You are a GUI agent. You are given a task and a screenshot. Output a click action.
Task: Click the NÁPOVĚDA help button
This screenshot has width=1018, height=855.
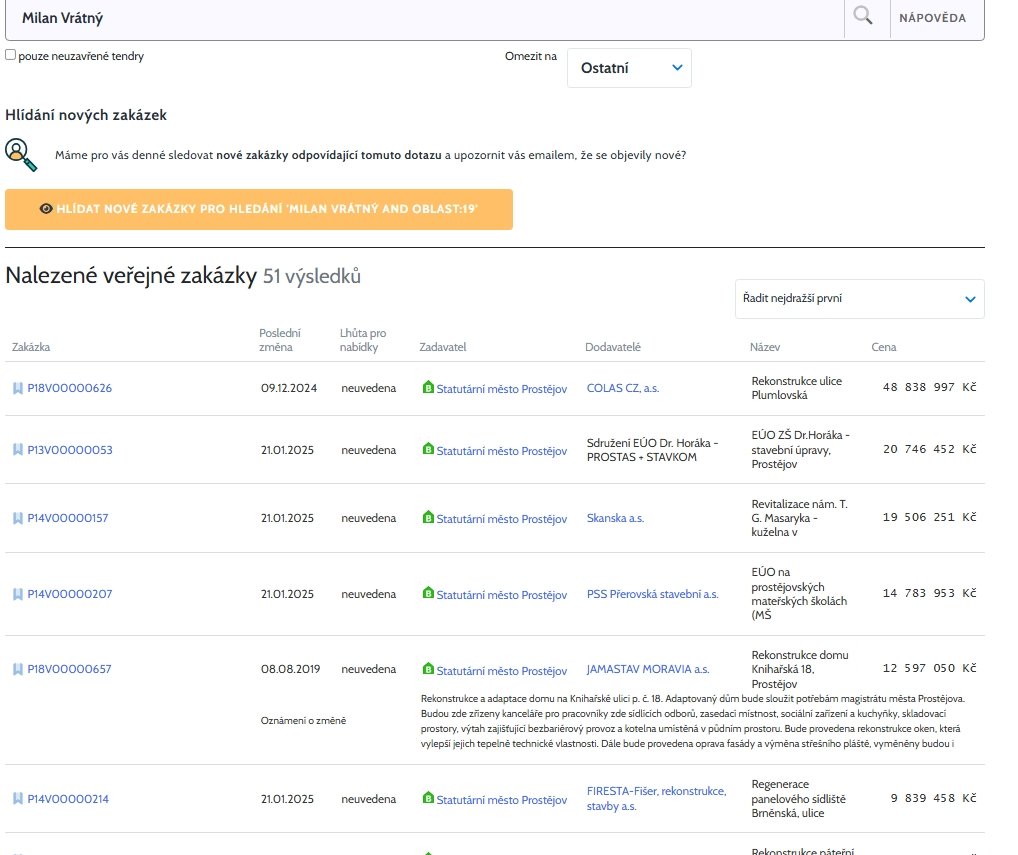(932, 18)
